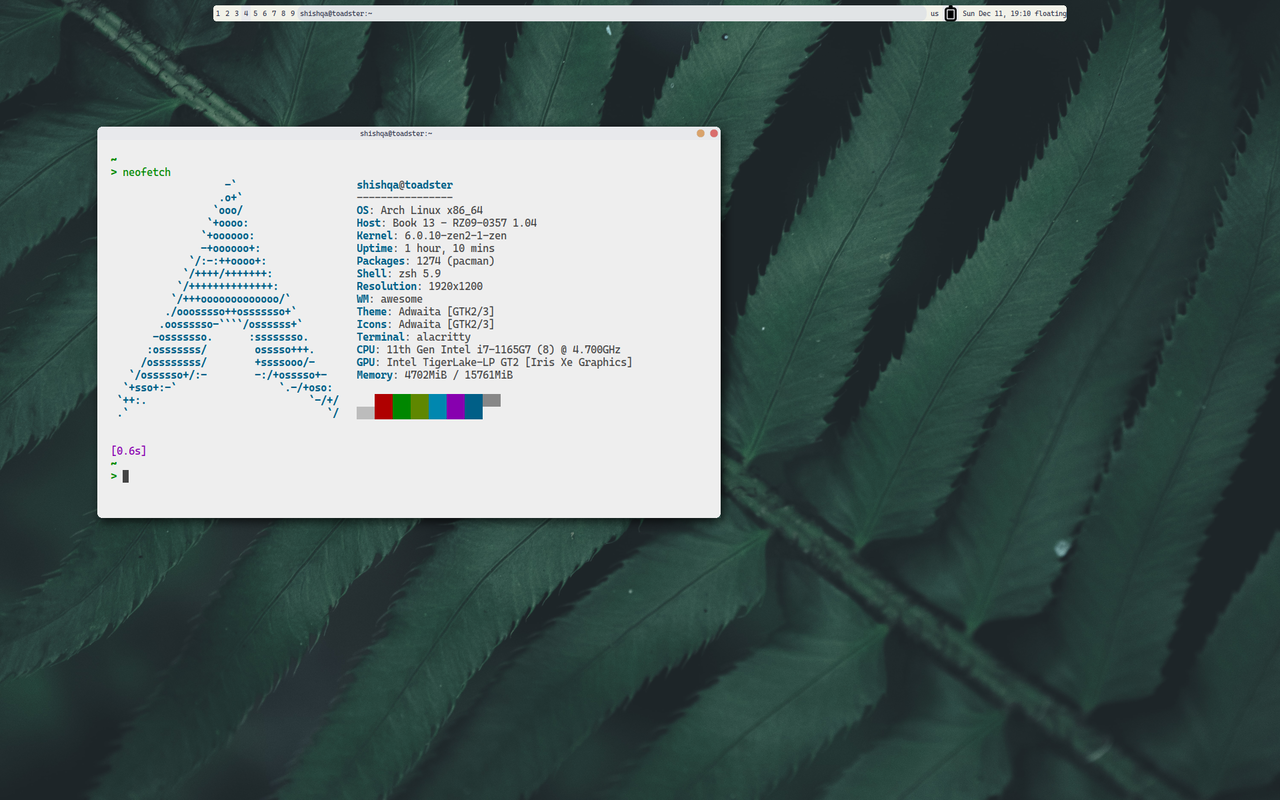Viewport: 1280px width, 800px height.
Task: Activate workspace tag 9
Action: tap(292, 14)
